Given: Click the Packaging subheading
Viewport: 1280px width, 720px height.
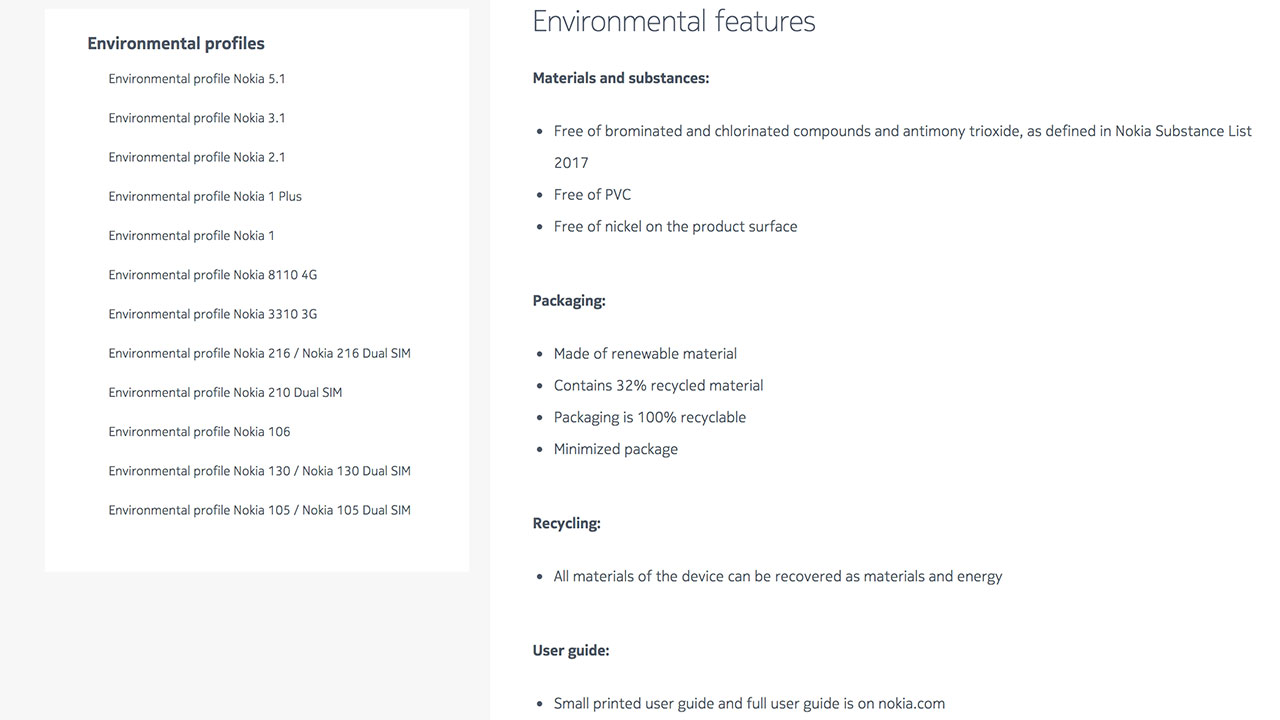Looking at the screenshot, I should point(569,301).
